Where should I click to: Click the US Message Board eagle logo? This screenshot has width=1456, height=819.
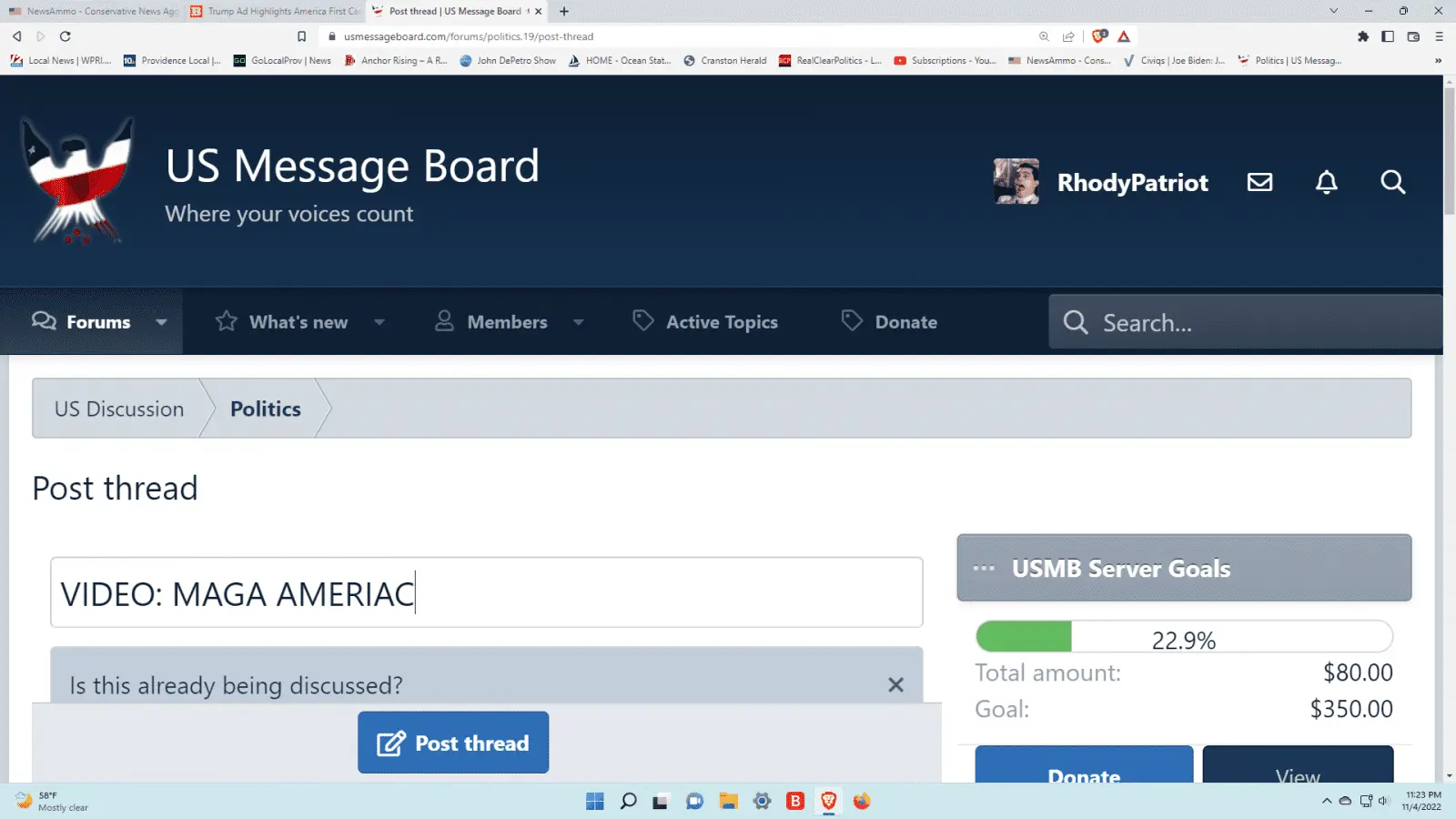(x=78, y=182)
